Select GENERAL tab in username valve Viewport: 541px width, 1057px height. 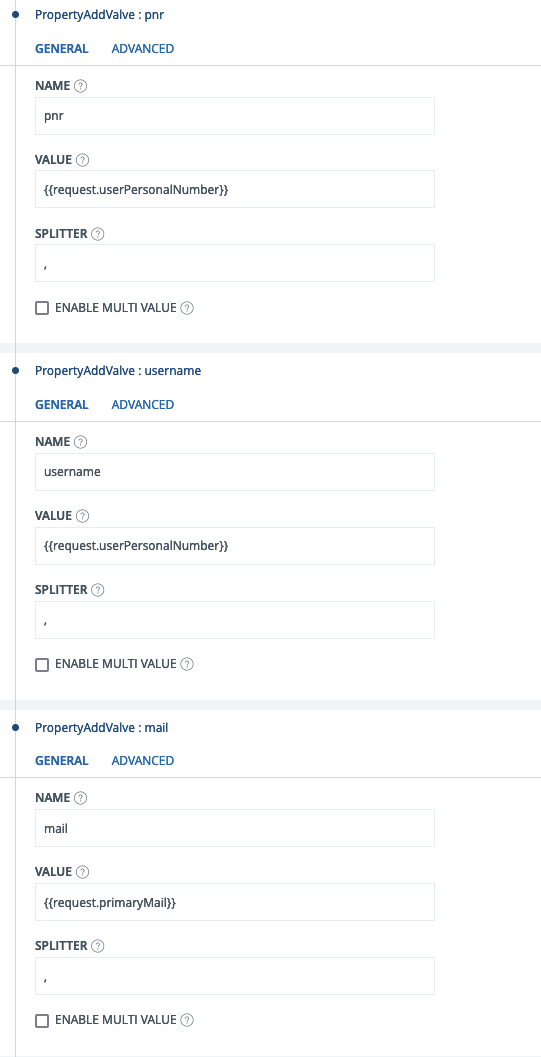pyautogui.click(x=61, y=404)
